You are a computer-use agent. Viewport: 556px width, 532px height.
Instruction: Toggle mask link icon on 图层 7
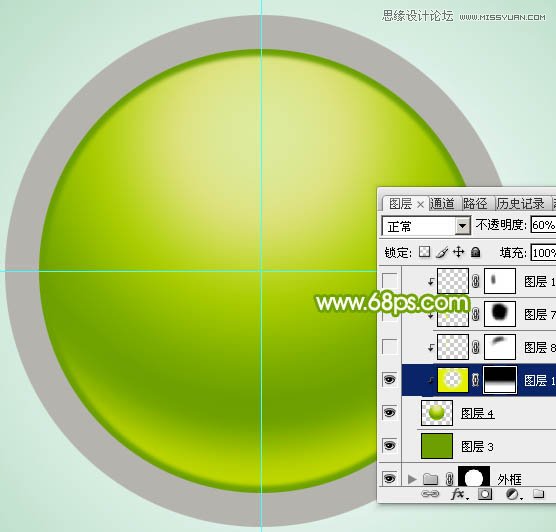(x=476, y=314)
